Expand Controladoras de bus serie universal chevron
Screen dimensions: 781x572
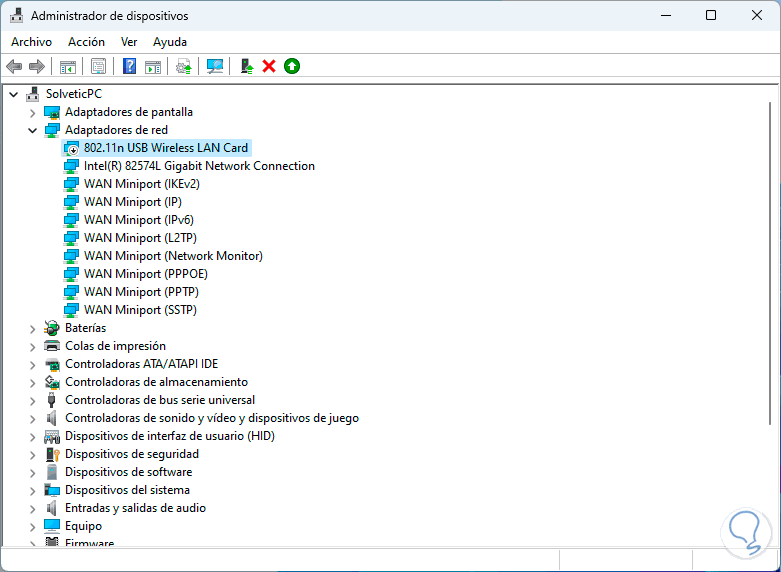pos(32,400)
